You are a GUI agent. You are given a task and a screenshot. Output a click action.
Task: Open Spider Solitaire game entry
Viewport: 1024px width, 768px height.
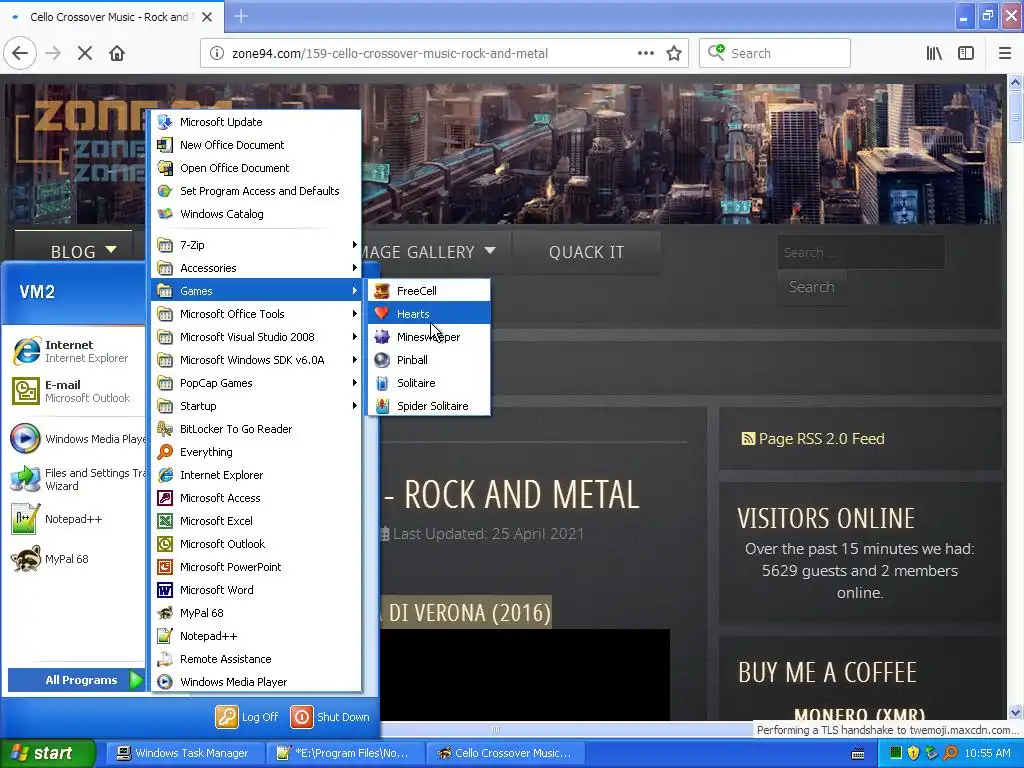pyautogui.click(x=429, y=406)
